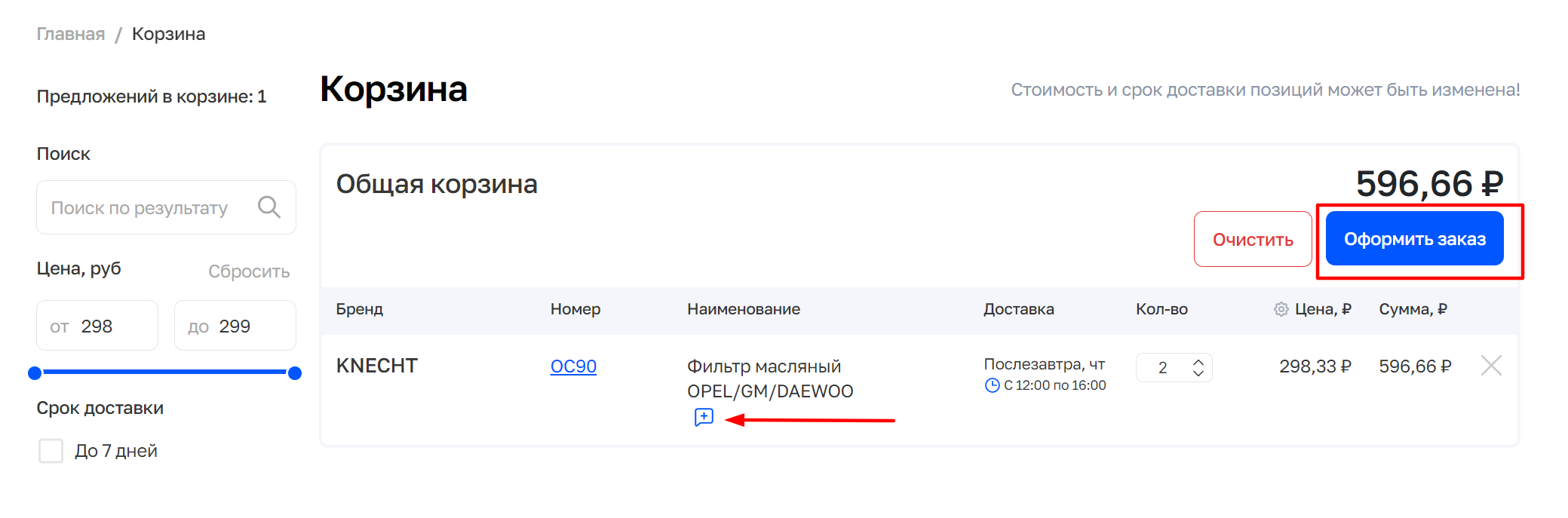Viewport: 1568px width, 518px height.
Task: Click the add comment icon under the product name
Action: pos(704,417)
